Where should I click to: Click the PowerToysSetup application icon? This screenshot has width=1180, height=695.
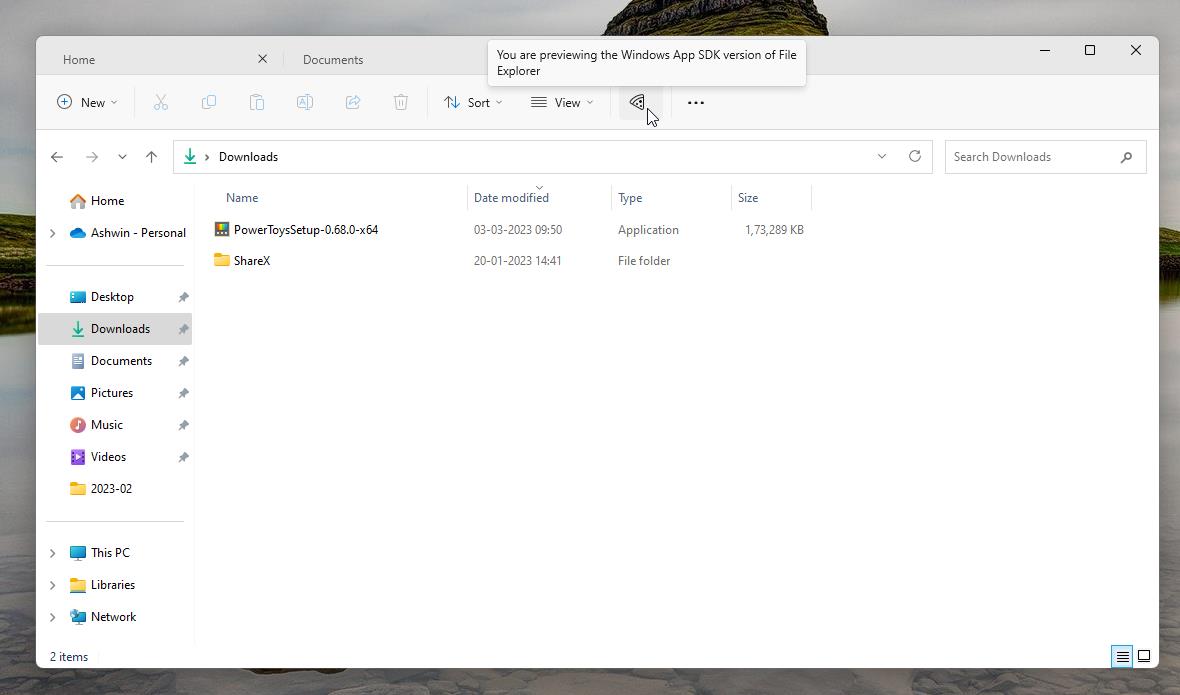(221, 229)
